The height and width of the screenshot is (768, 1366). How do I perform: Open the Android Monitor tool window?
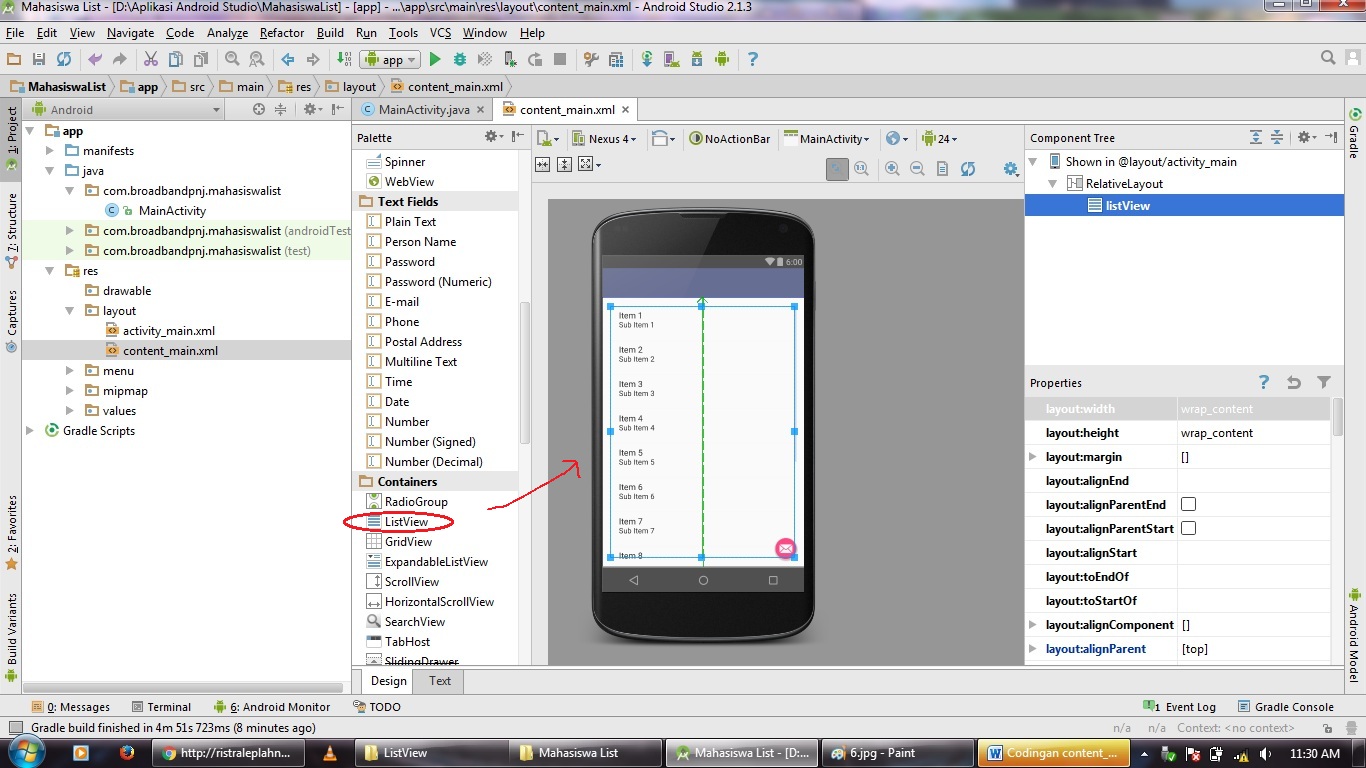[x=272, y=707]
